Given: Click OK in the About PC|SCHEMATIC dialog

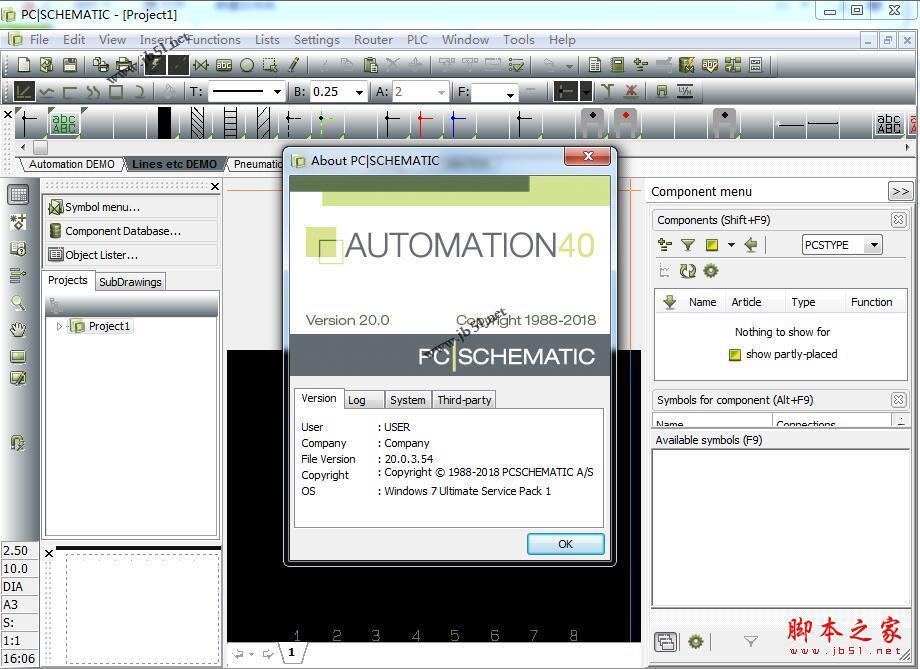Looking at the screenshot, I should coord(566,544).
